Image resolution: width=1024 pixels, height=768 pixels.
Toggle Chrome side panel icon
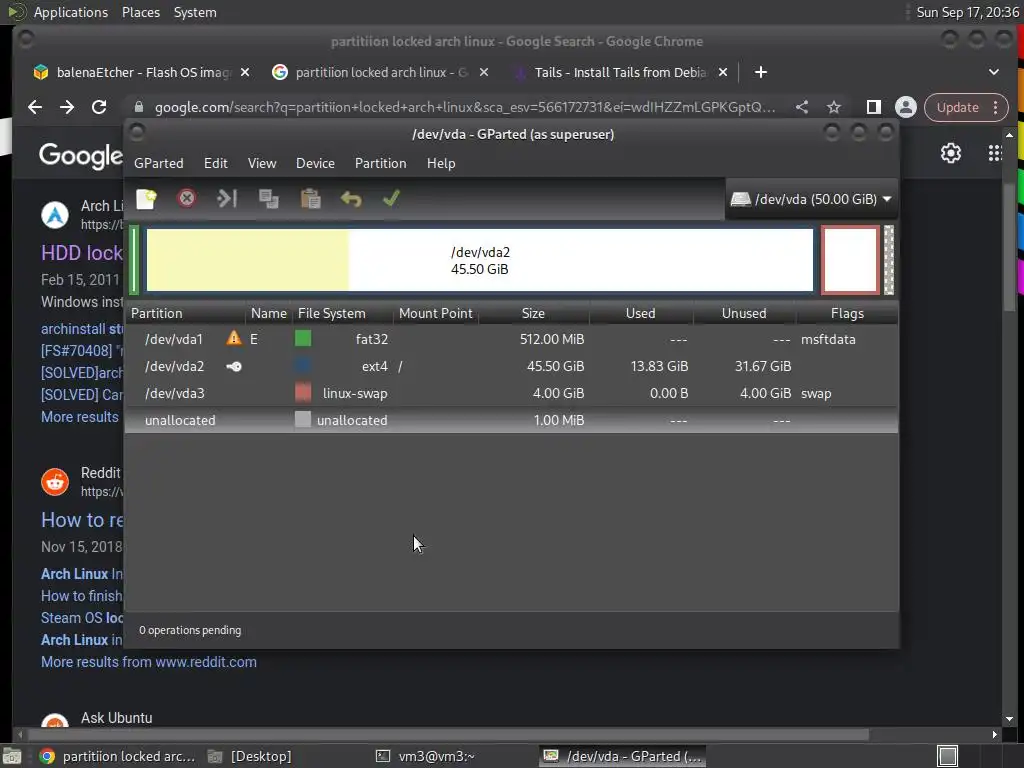pos(873,107)
